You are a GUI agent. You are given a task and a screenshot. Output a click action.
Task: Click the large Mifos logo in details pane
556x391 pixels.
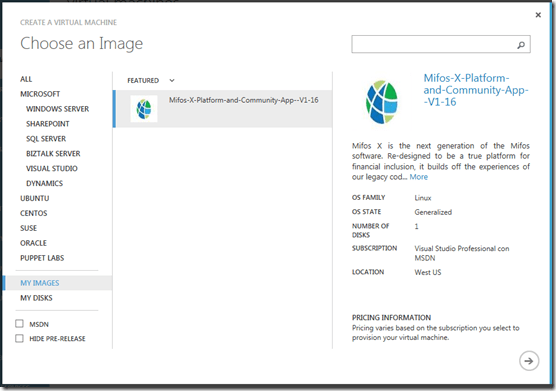pos(382,102)
